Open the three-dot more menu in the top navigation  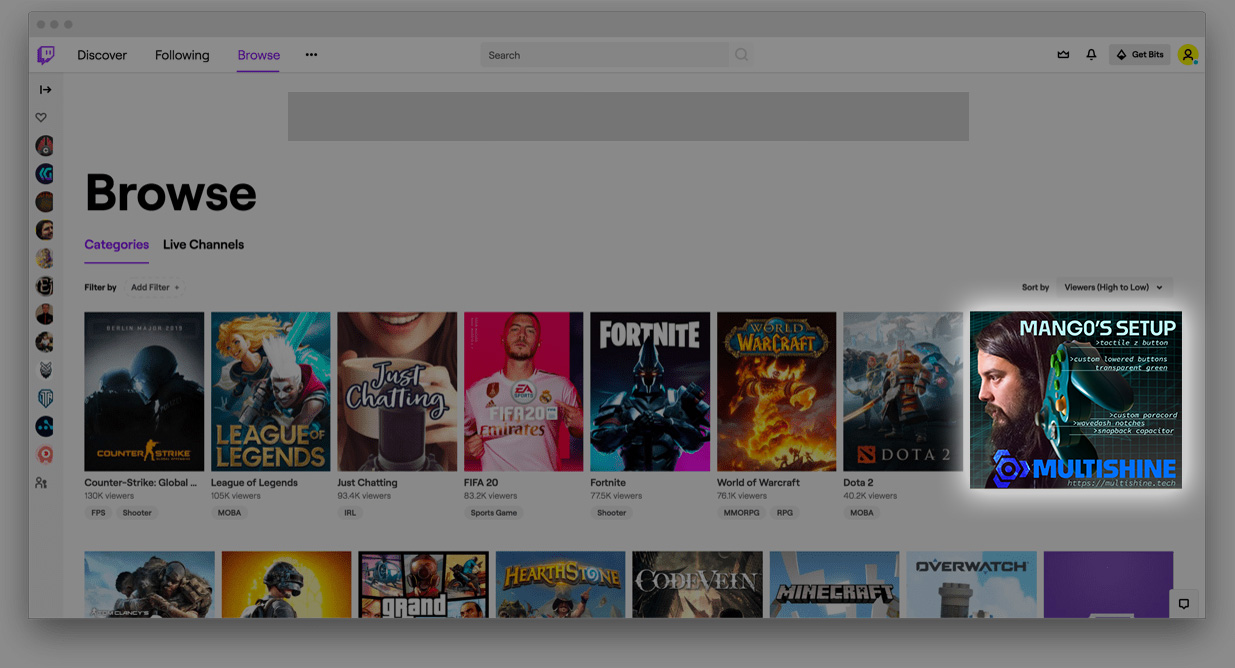(x=311, y=55)
